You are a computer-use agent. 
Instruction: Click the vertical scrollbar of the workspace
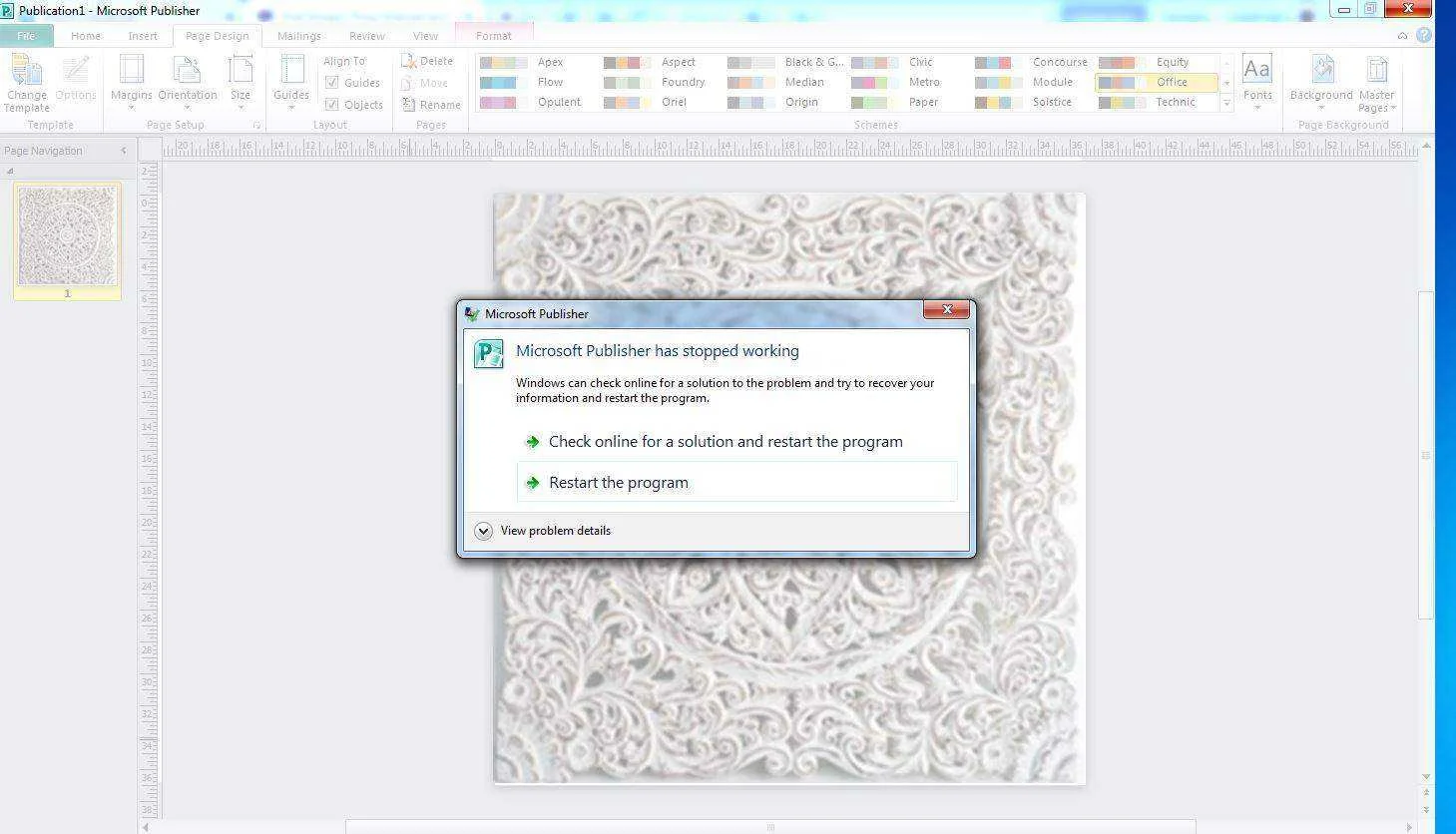[1426, 455]
